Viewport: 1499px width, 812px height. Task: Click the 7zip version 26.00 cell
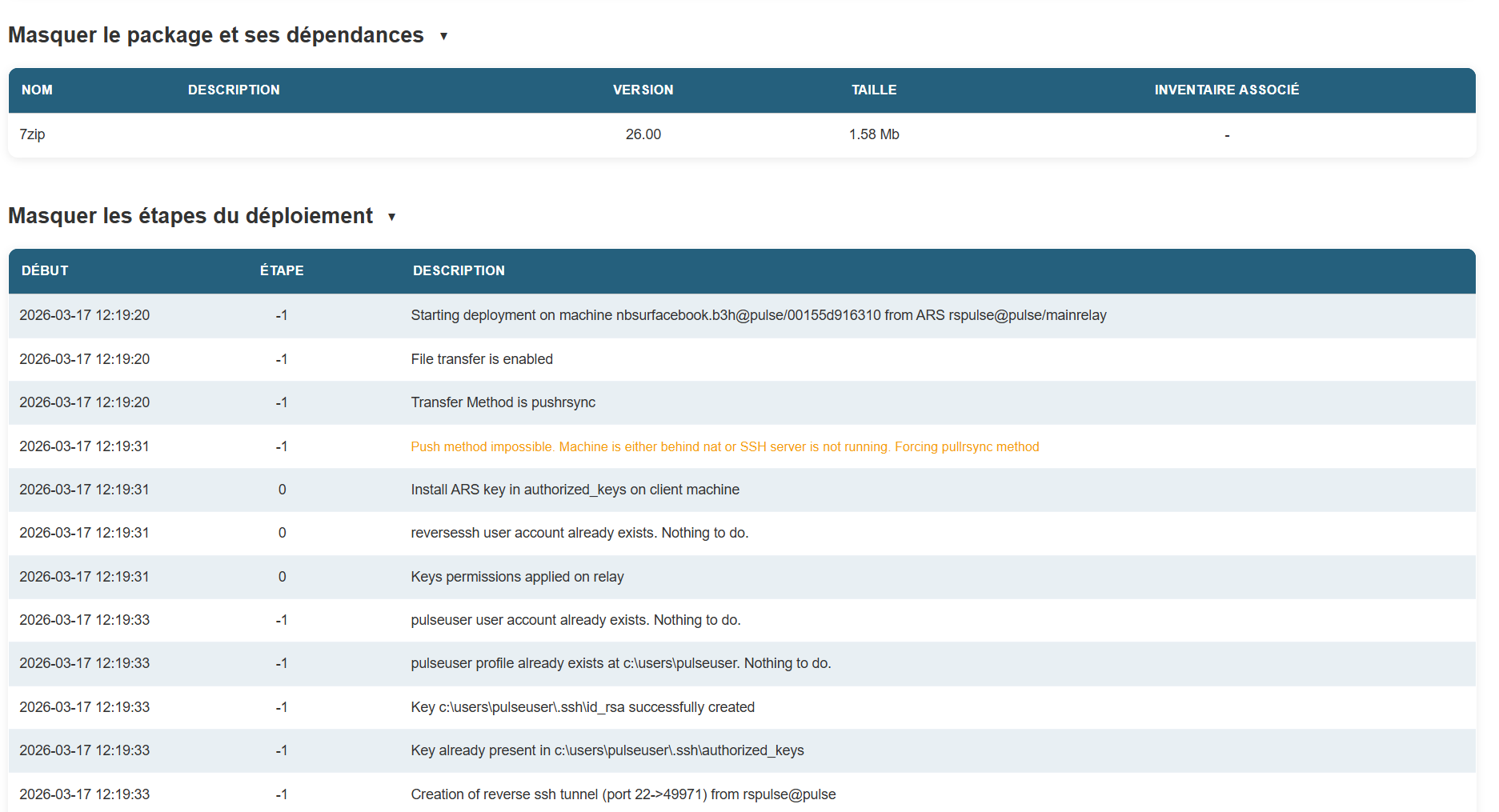pos(643,134)
